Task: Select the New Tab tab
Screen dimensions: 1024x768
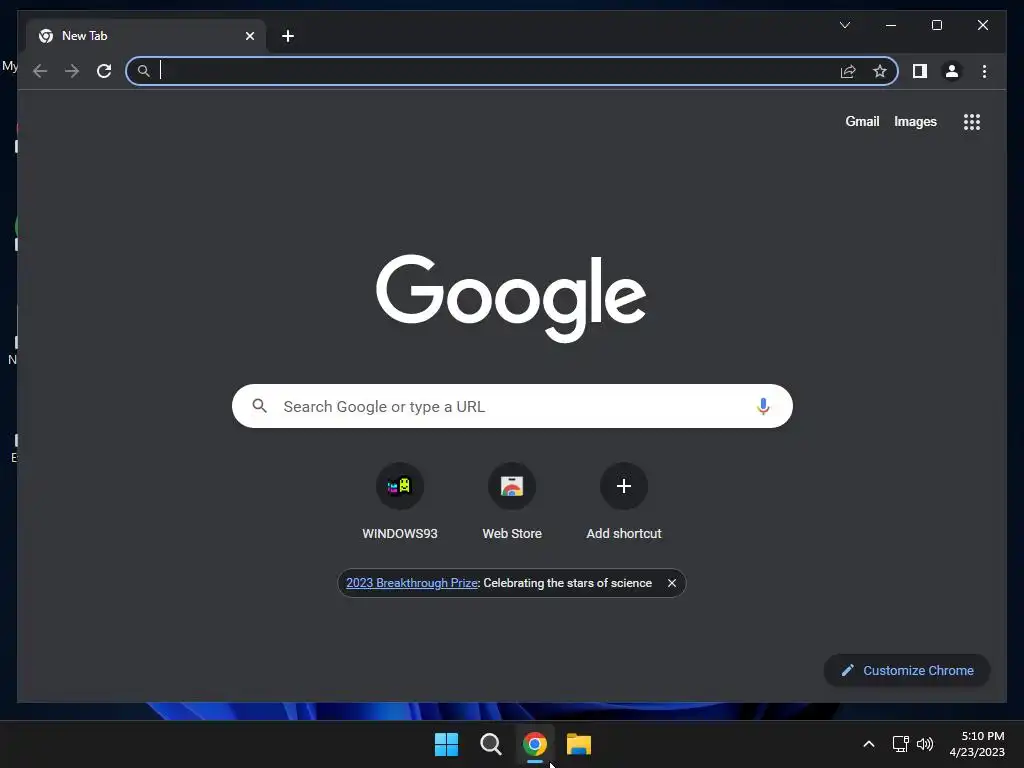Action: click(x=146, y=36)
